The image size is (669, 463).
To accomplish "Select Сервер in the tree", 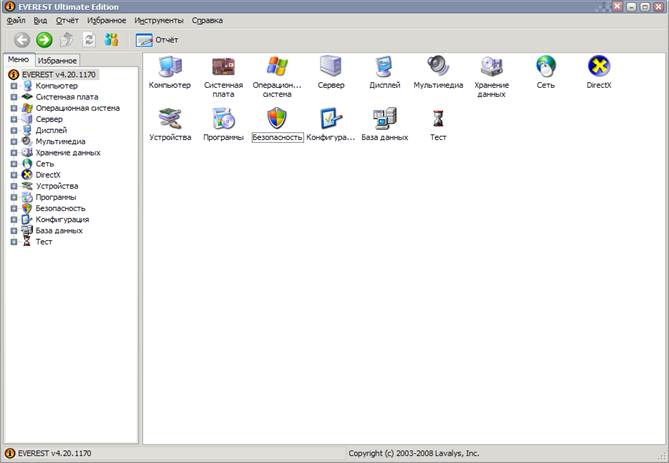I will 49,119.
